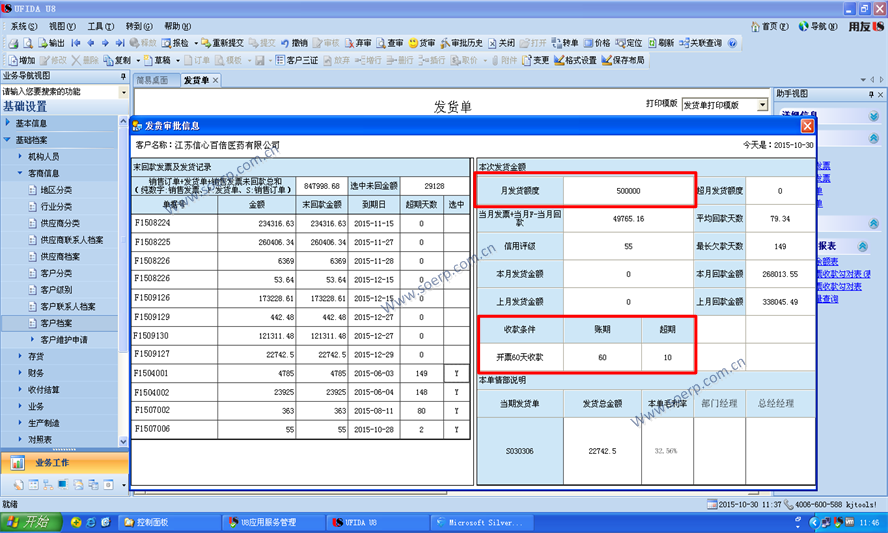The image size is (888, 533).
Task: Collapse the 客商信息 tree node
Action: click(x=20, y=173)
